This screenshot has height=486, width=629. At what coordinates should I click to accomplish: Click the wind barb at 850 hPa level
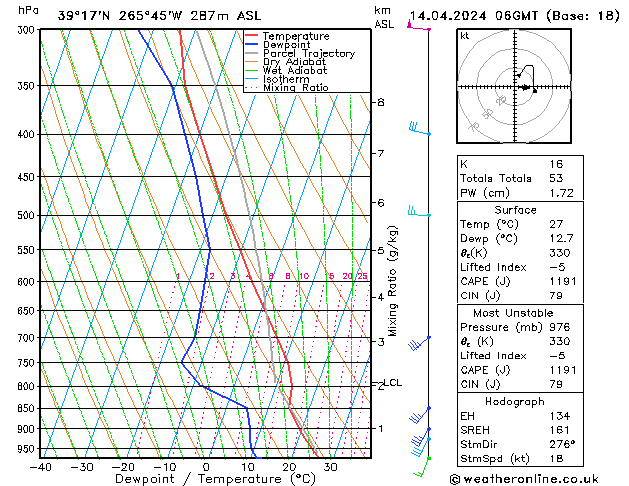coord(419,415)
